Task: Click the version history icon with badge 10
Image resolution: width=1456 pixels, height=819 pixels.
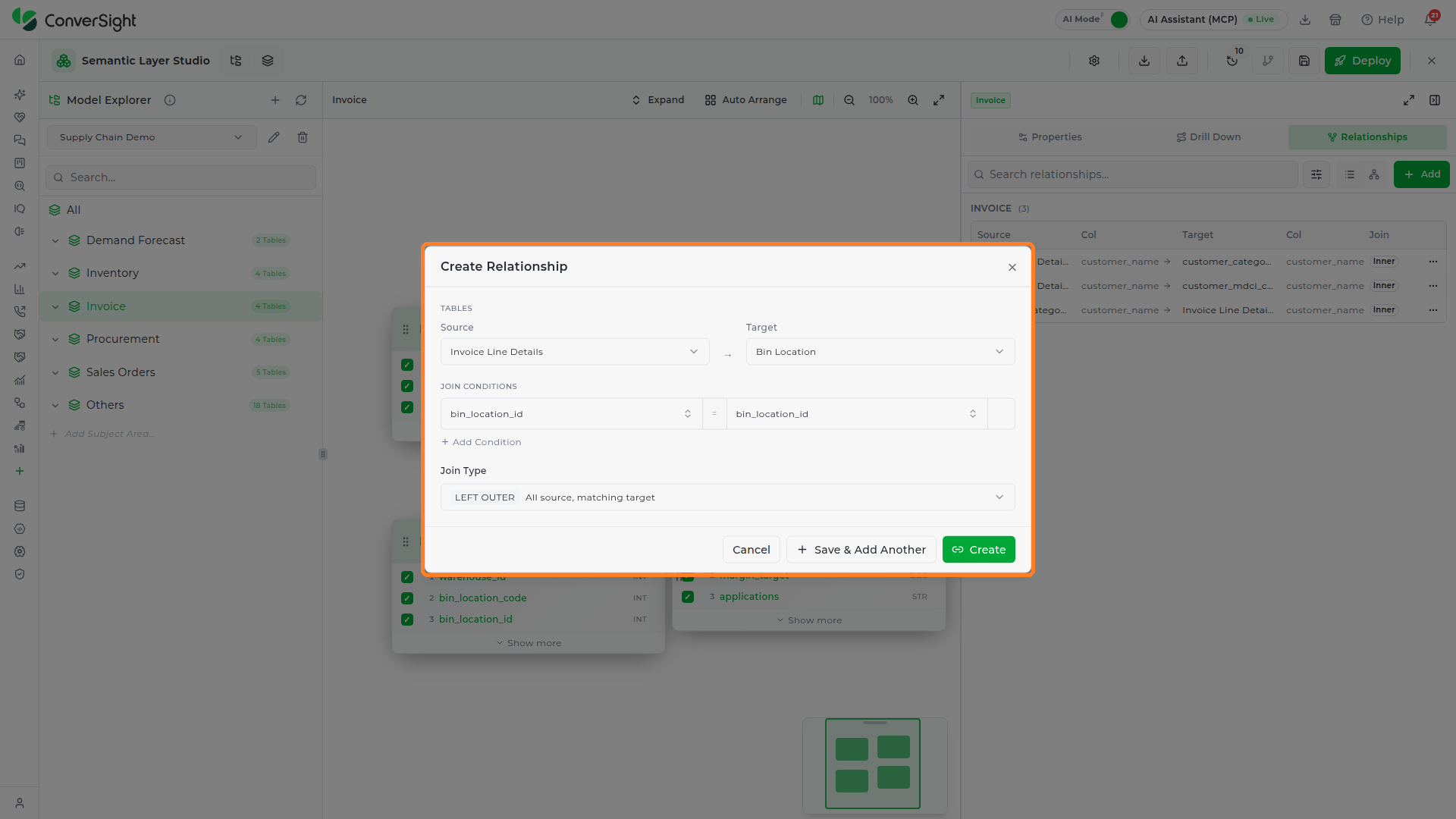Action: coord(1232,61)
